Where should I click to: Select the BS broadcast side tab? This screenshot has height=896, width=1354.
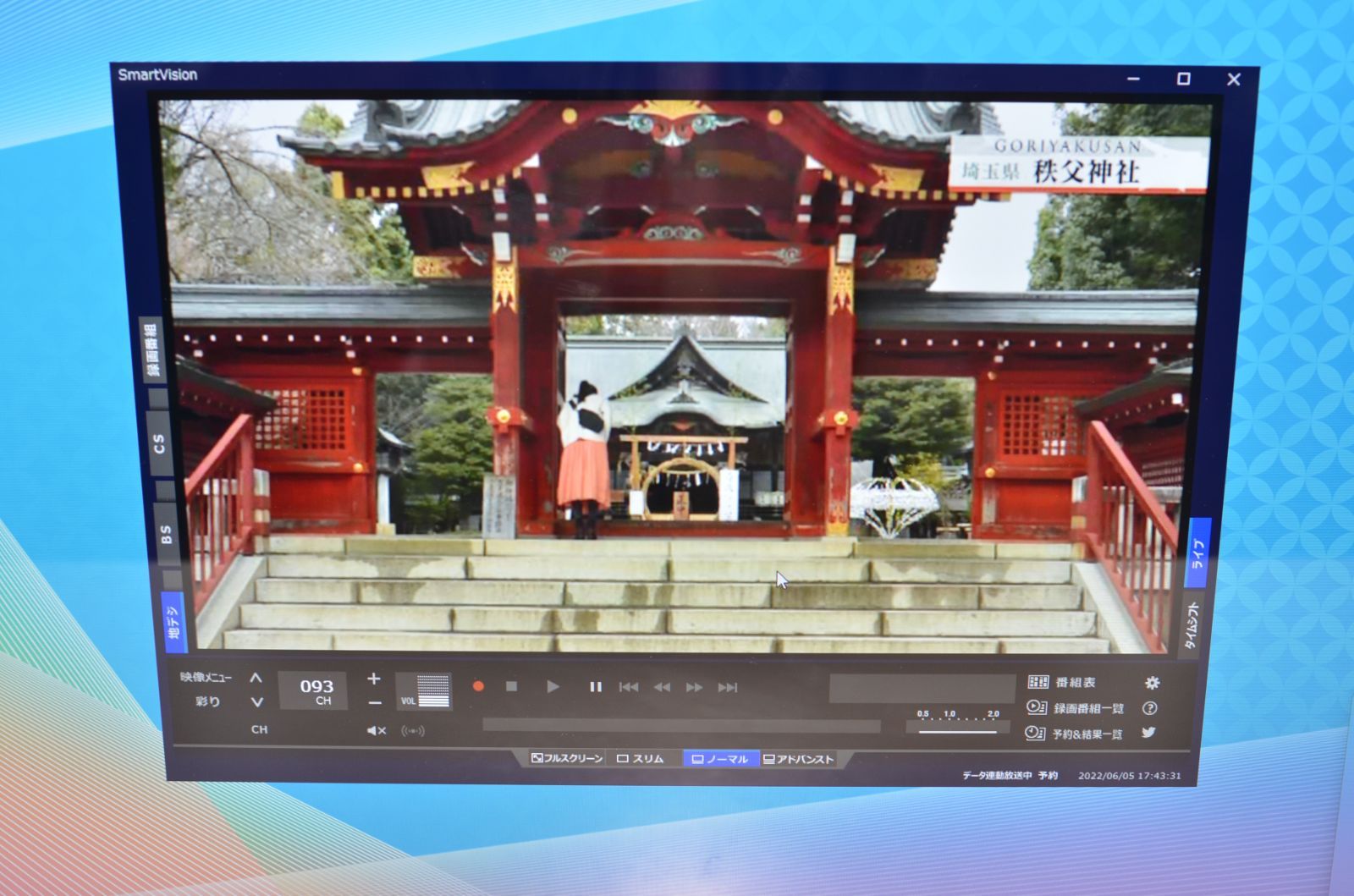tap(166, 535)
